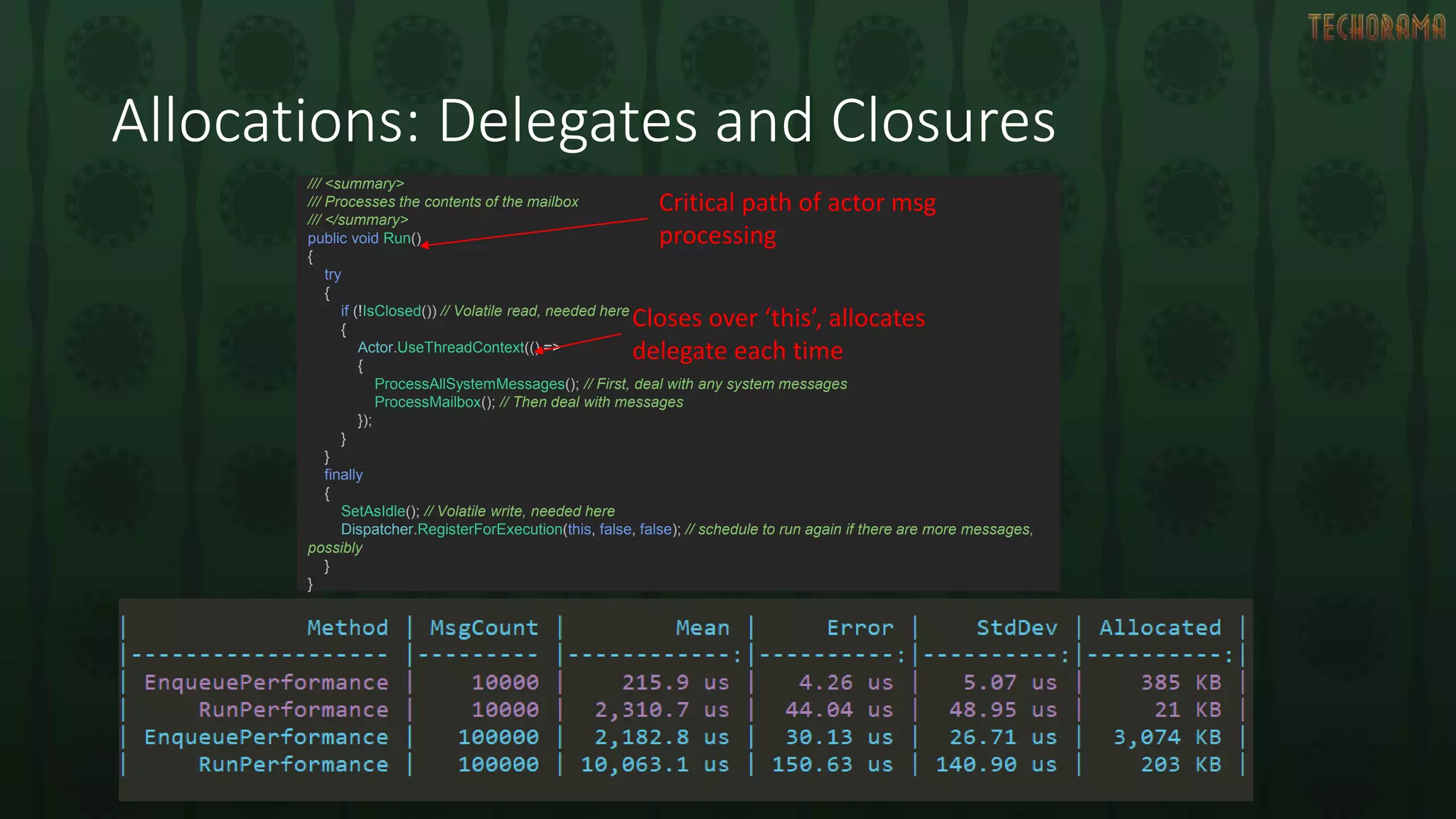Click the StdDev value '140.90 us'
The height and width of the screenshot is (819, 1456).
(997, 765)
